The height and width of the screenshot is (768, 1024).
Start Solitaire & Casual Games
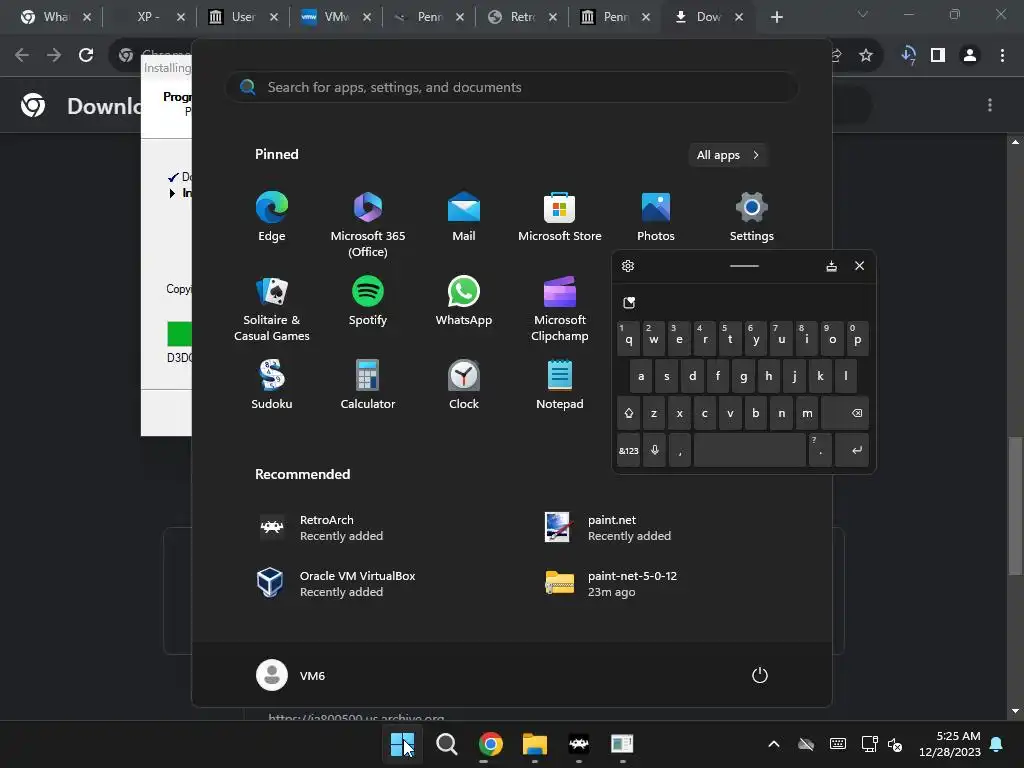[272, 310]
